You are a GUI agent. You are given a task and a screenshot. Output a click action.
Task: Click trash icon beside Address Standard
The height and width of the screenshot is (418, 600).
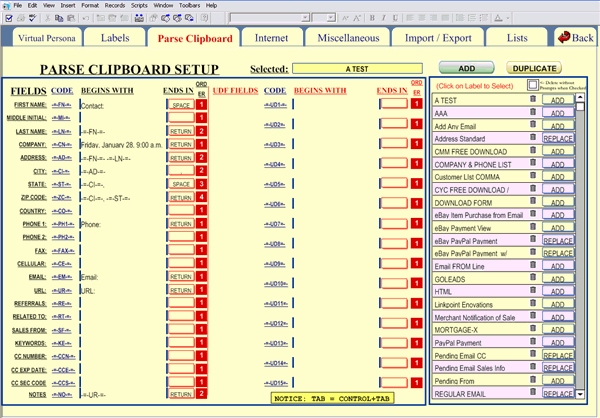[533, 137]
